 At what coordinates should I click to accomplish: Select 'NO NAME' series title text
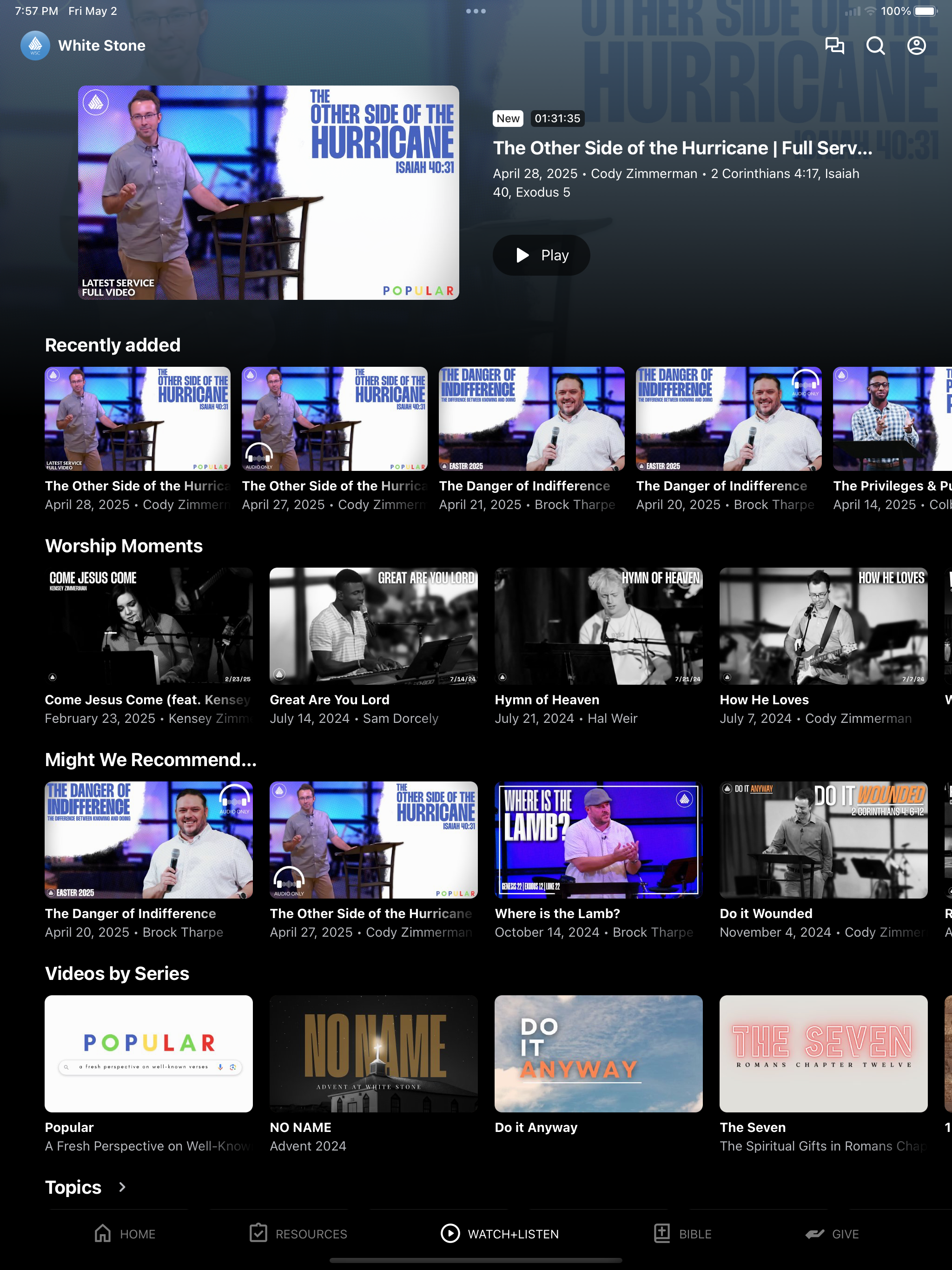pos(301,1128)
